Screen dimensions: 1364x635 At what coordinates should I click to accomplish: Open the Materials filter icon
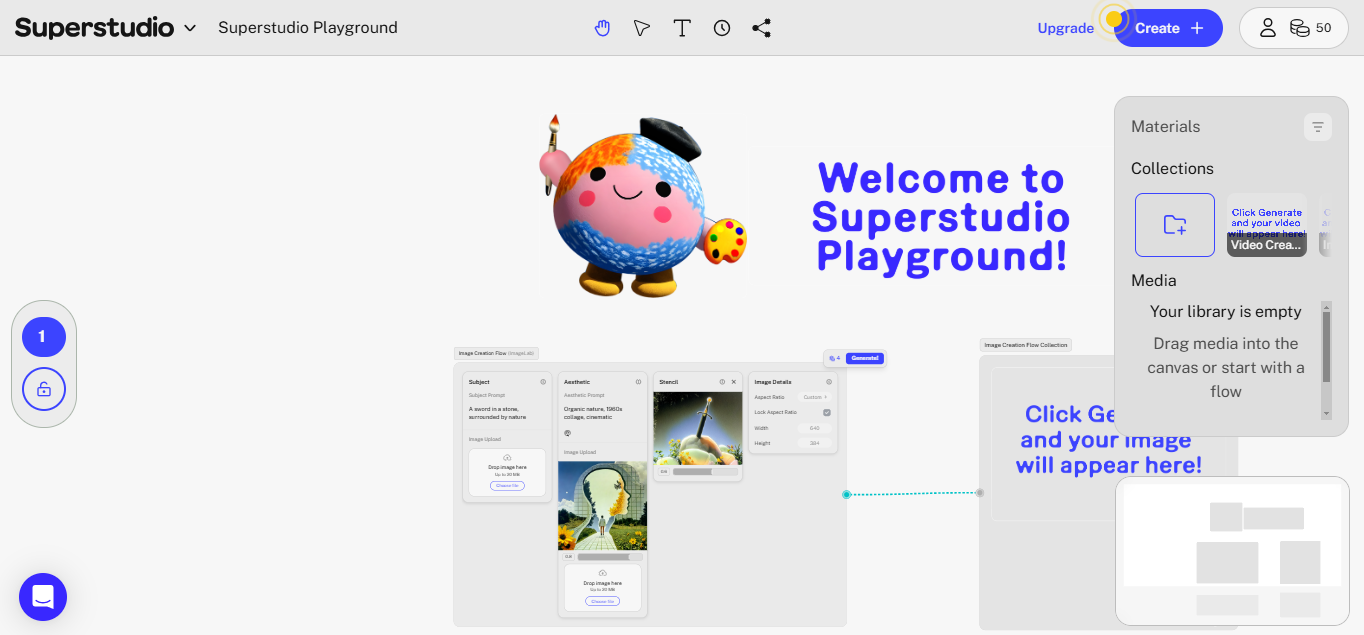[1318, 127]
